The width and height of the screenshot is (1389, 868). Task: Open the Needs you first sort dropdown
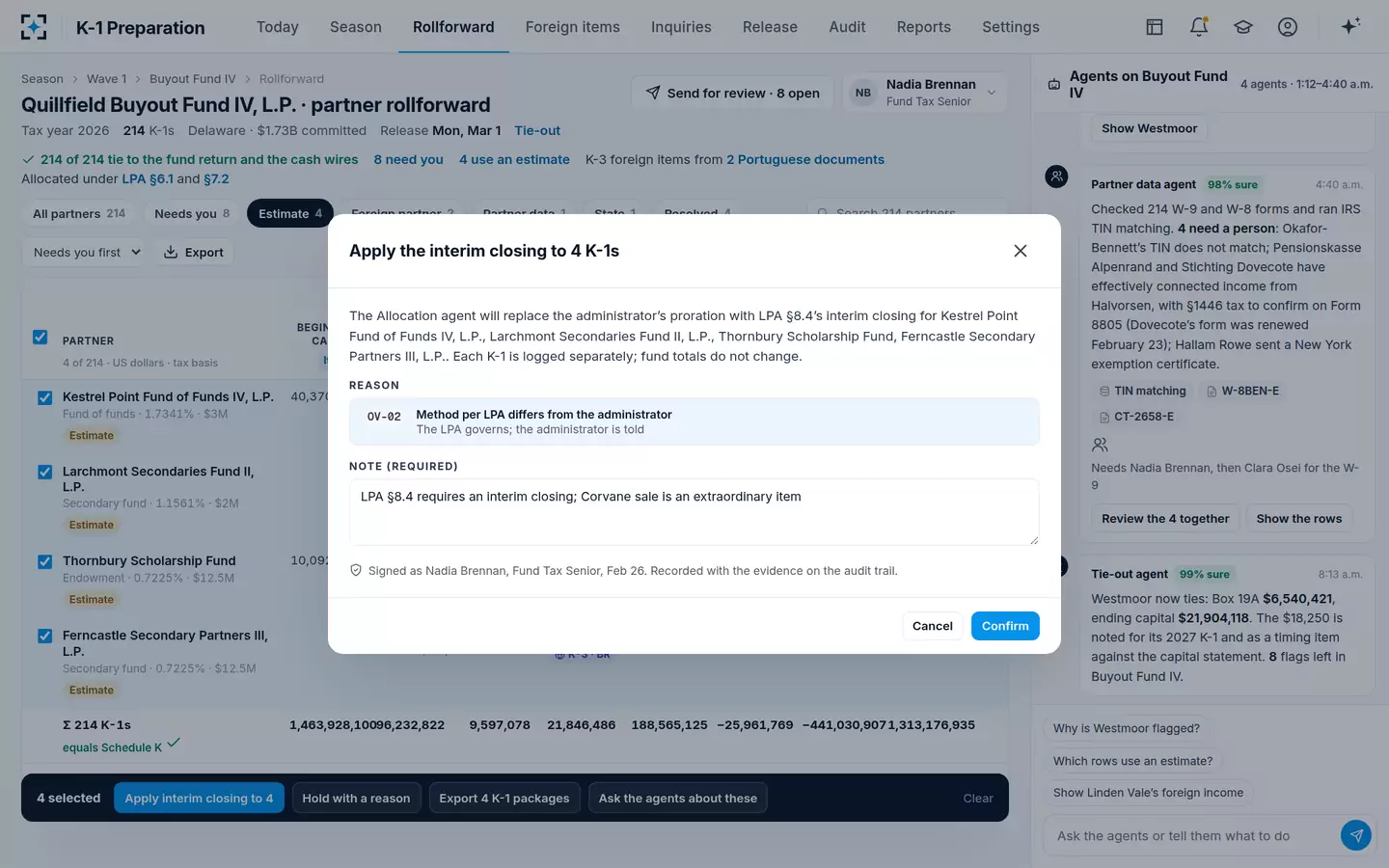83,253
